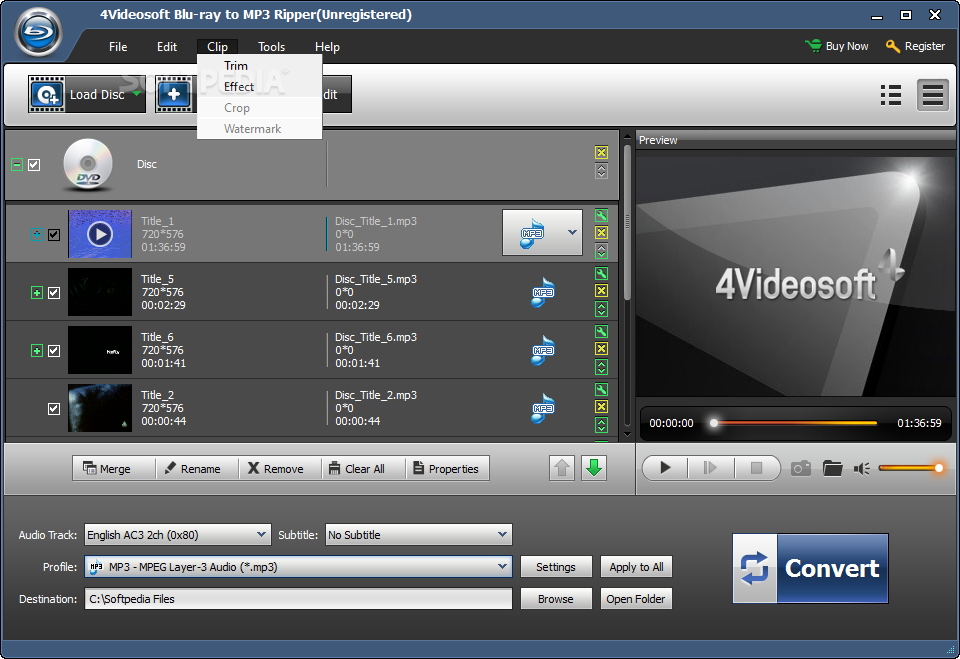
Task: Open snapshot folder icon in preview
Action: pyautogui.click(x=833, y=469)
